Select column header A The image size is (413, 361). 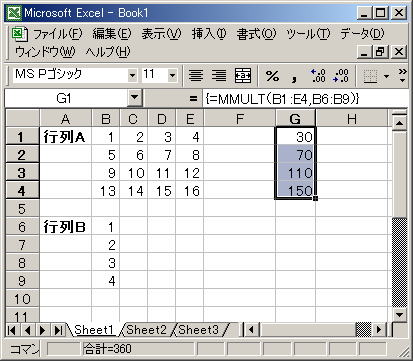(x=65, y=118)
